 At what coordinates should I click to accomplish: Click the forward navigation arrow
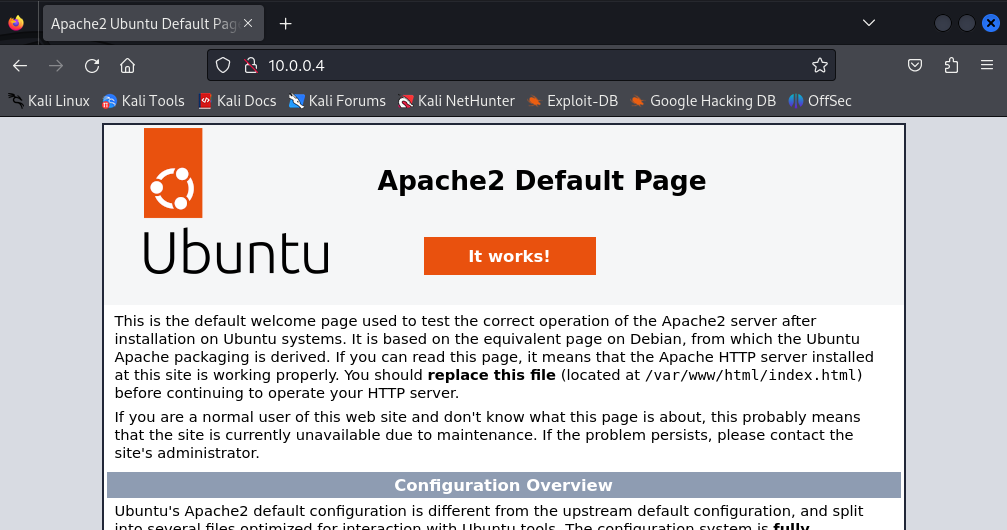(x=56, y=66)
